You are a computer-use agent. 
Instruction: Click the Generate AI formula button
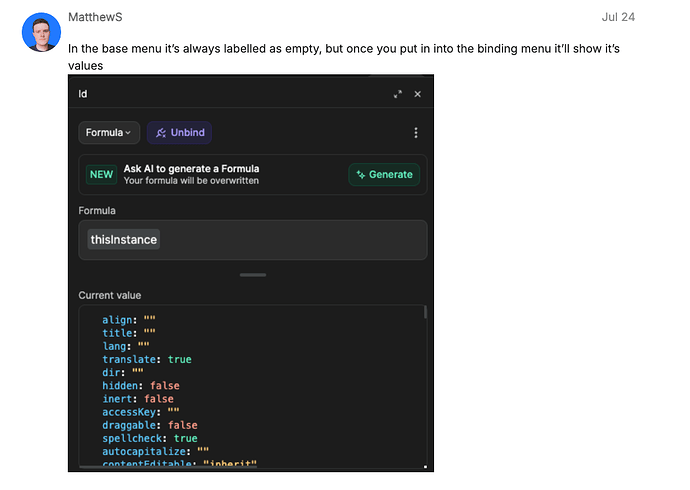coord(384,175)
